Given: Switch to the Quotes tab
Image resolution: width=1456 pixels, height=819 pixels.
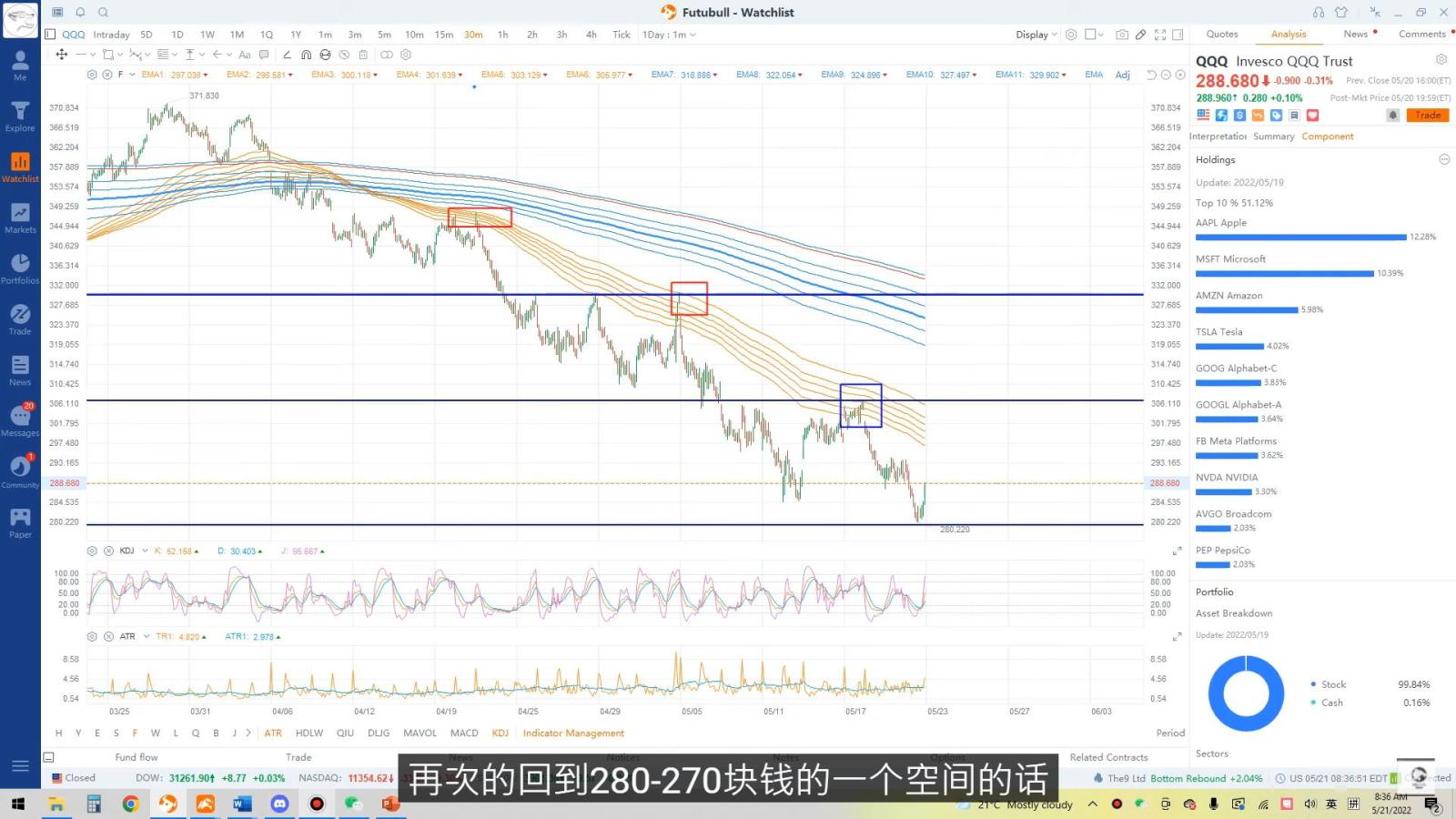Looking at the screenshot, I should coord(1222,34).
